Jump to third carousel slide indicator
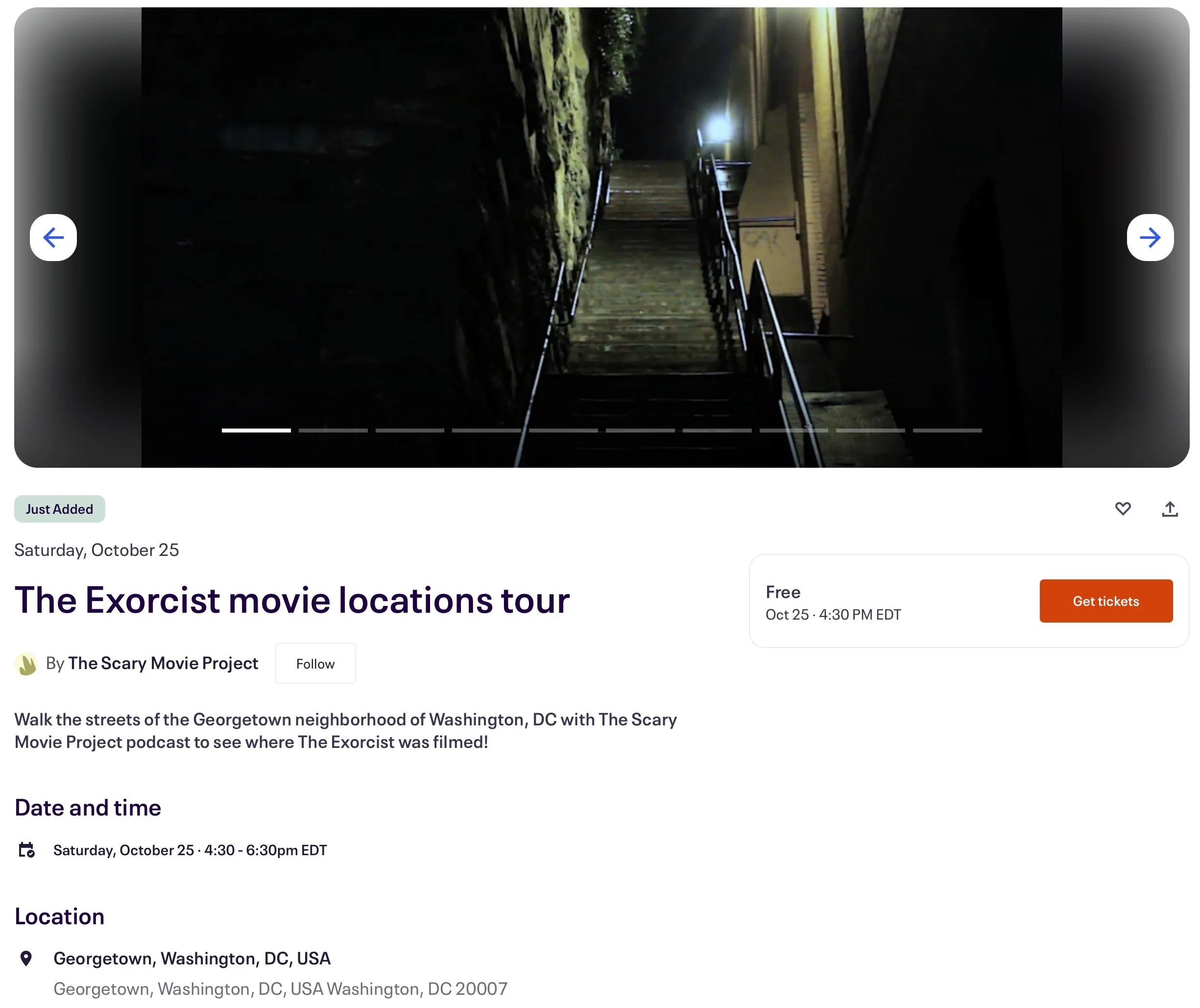This screenshot has width=1200, height=1008. [x=409, y=430]
